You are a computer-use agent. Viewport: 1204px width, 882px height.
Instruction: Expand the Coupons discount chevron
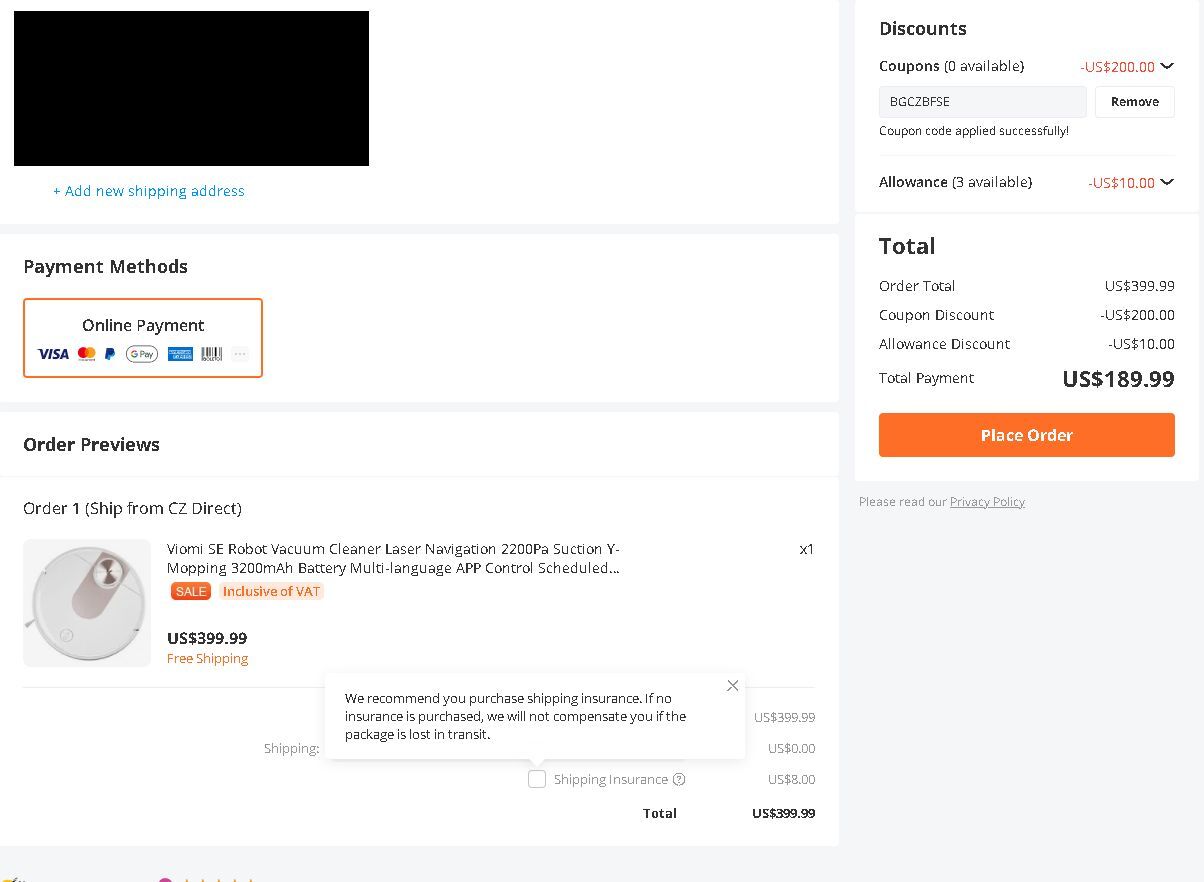pos(1167,67)
